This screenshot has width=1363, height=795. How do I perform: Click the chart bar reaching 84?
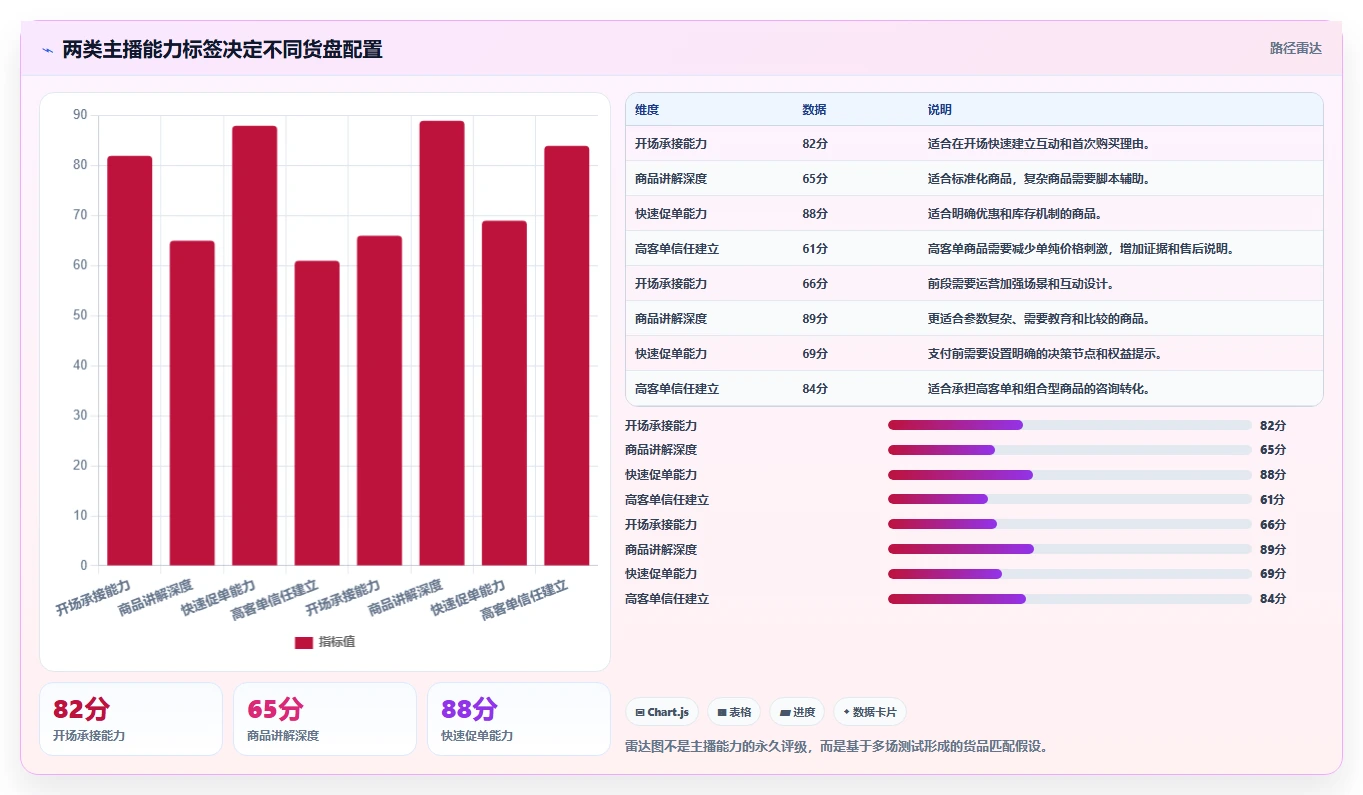(567, 355)
